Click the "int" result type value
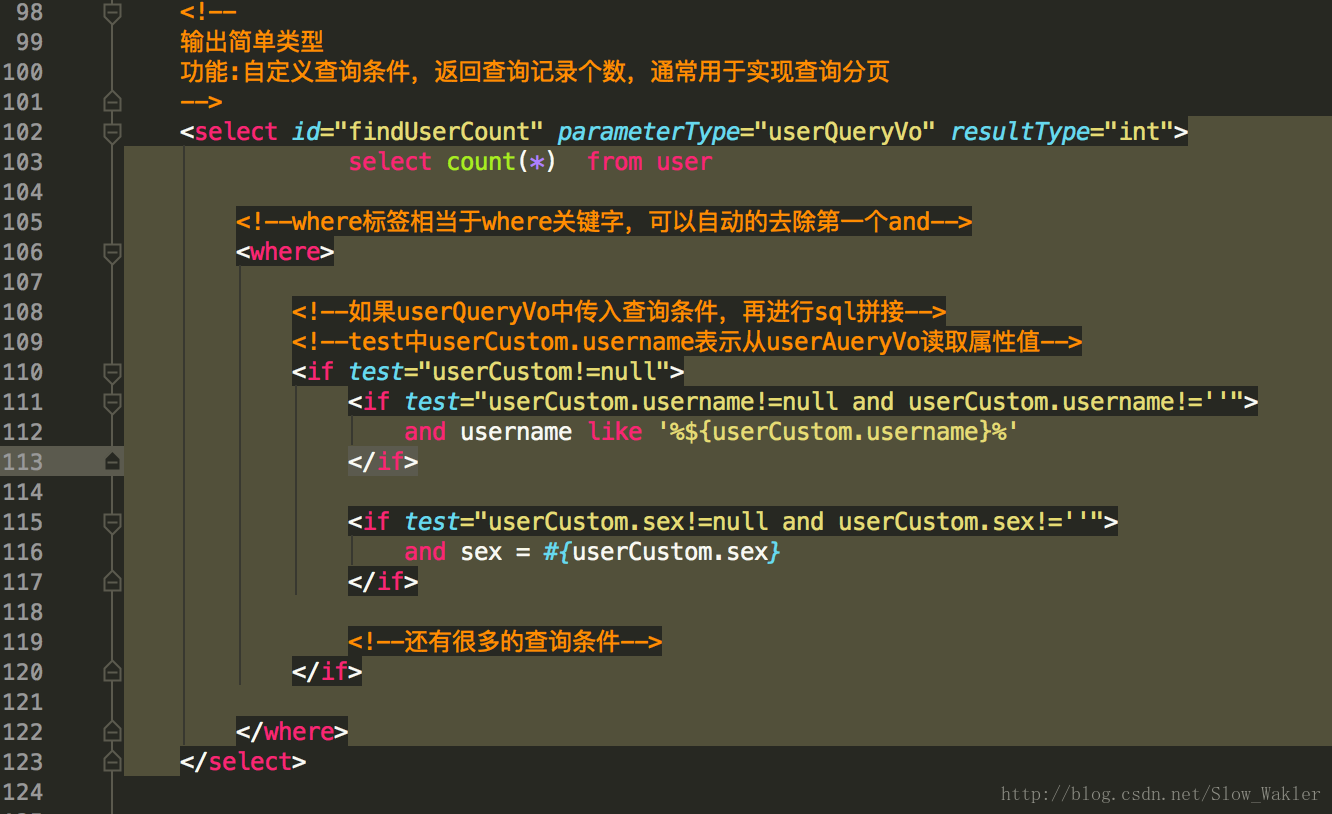This screenshot has width=1332, height=814. [1138, 132]
